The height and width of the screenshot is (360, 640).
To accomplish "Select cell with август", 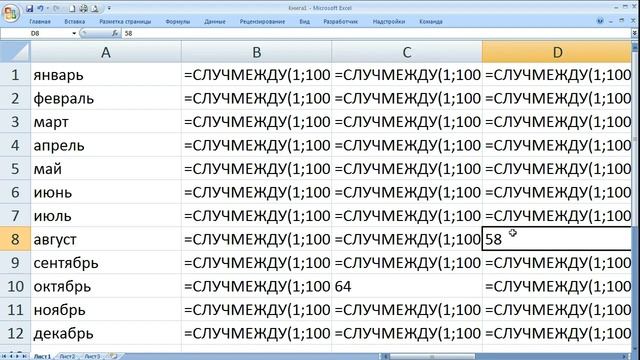I will pos(106,239).
